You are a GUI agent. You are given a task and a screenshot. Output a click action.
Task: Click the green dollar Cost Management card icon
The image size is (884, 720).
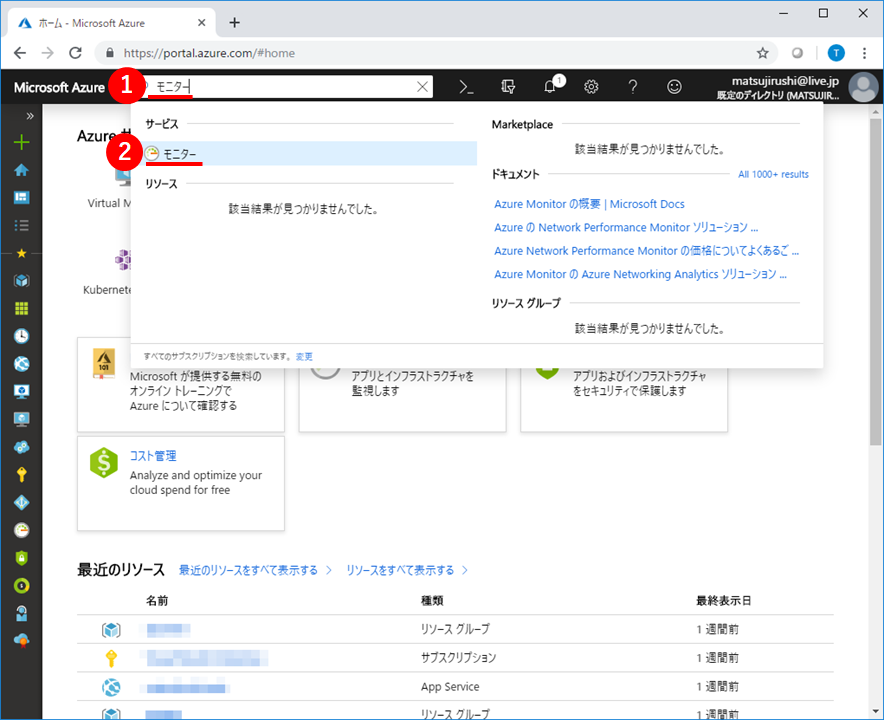coord(104,462)
